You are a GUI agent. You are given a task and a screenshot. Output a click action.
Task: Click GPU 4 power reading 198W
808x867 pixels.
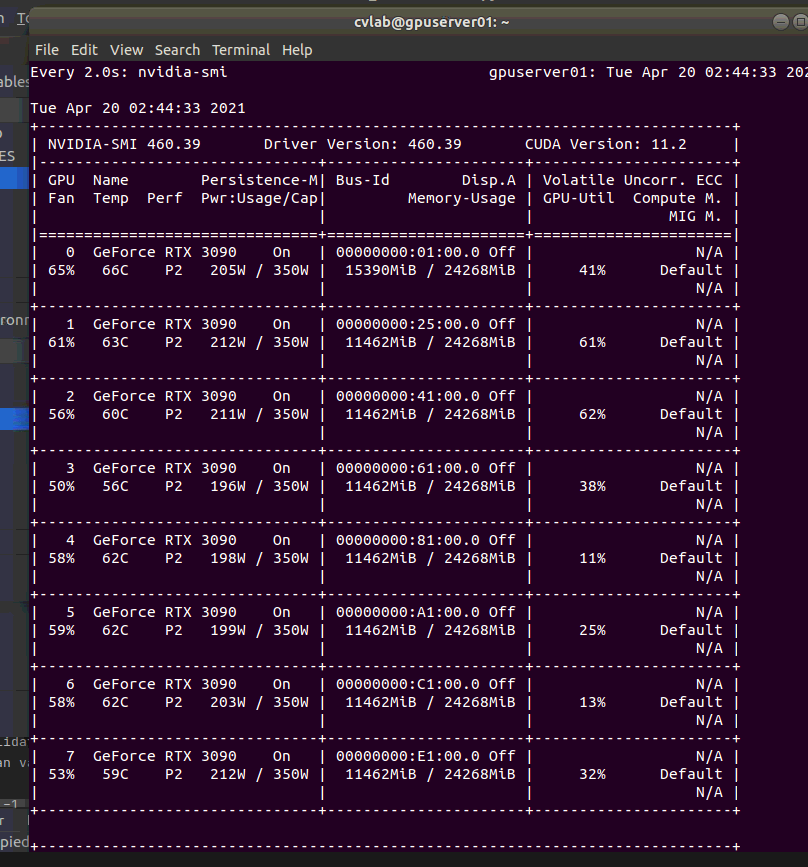[x=228, y=558]
